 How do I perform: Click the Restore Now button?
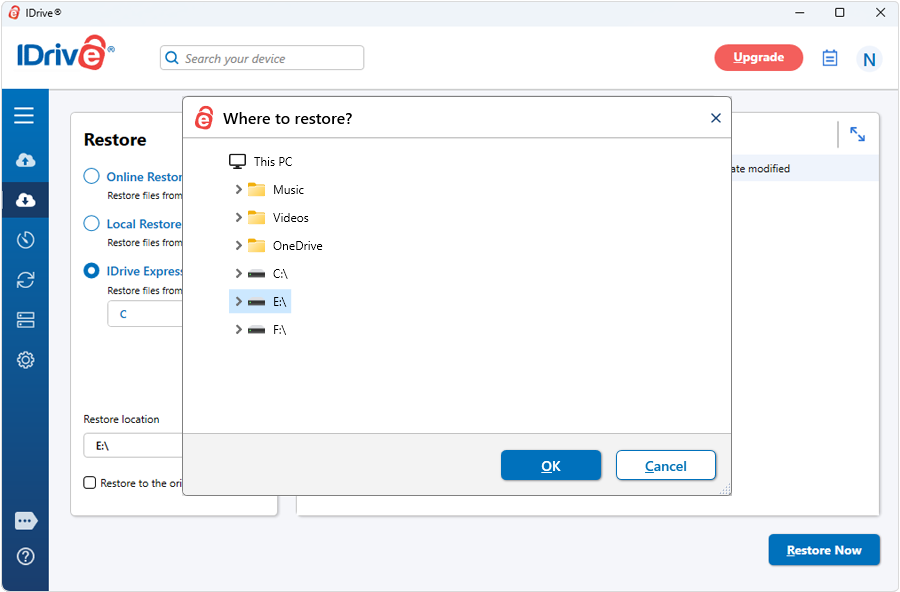(x=824, y=550)
